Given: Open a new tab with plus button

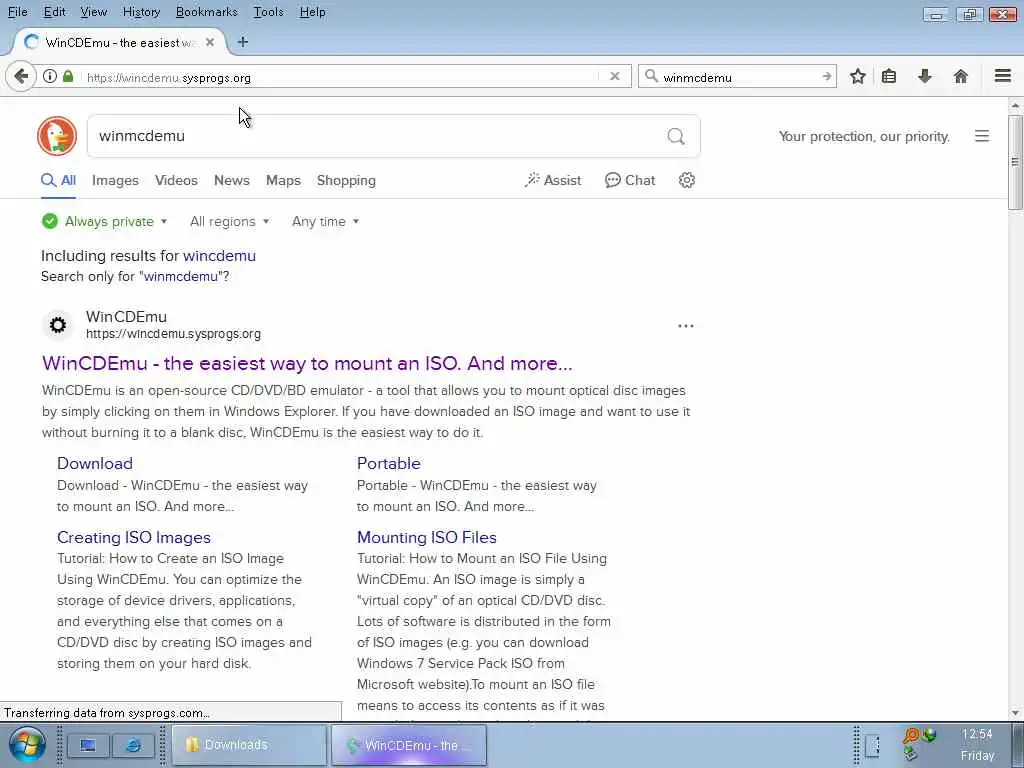Looking at the screenshot, I should pyautogui.click(x=242, y=42).
